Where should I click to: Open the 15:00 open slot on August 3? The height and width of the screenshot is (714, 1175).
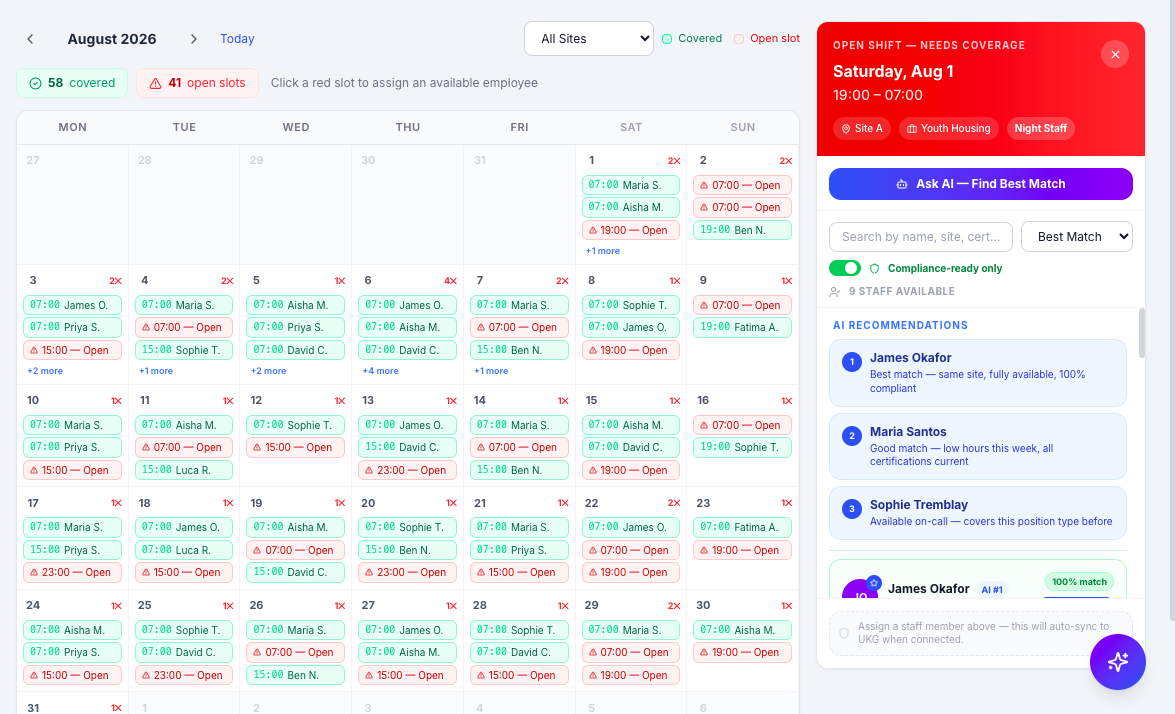pyautogui.click(x=72, y=350)
